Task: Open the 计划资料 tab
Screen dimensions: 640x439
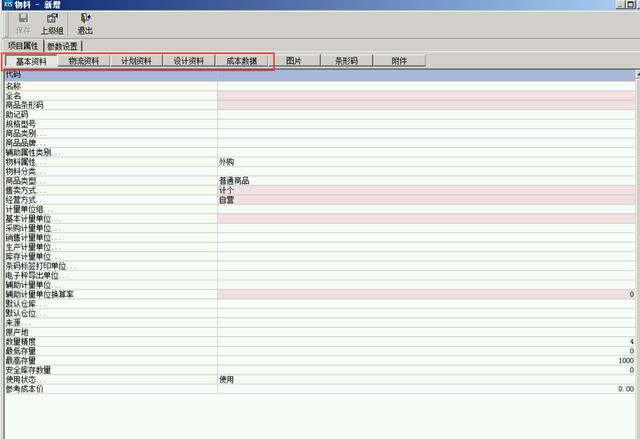Action: coord(136,61)
